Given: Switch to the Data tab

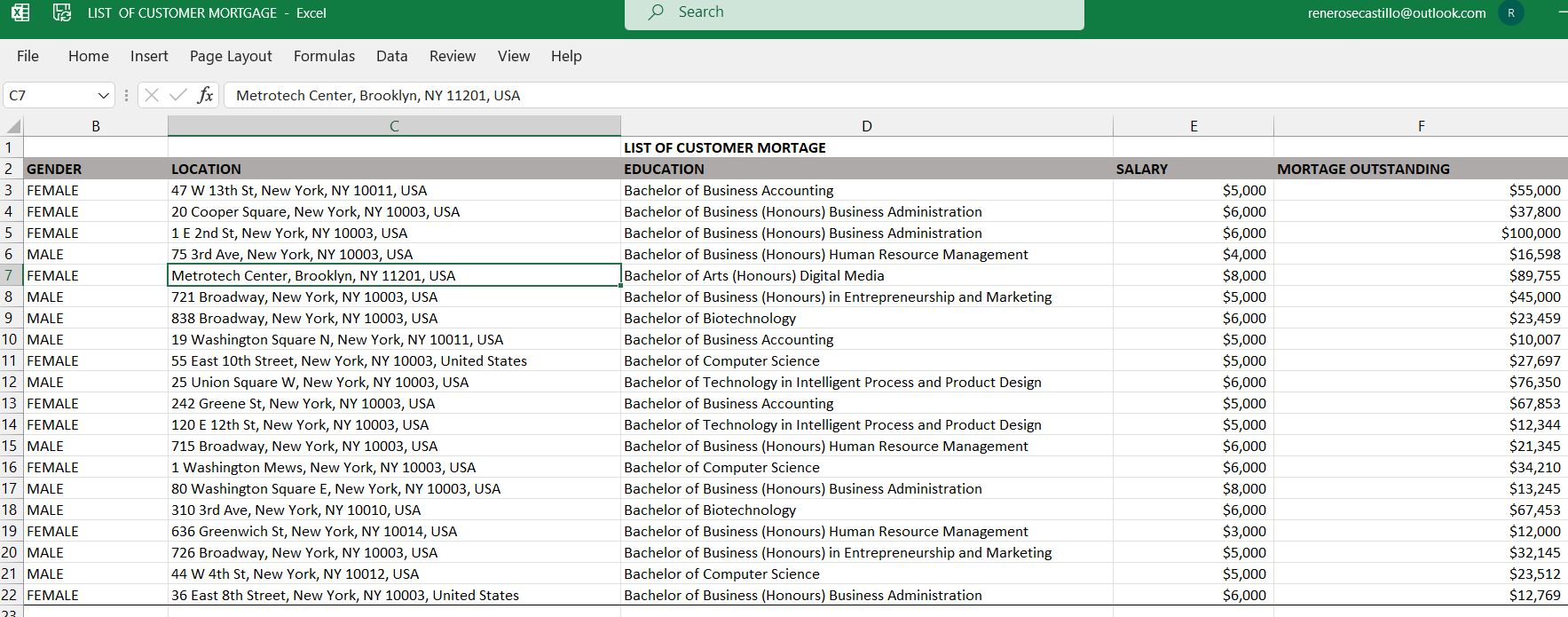Looking at the screenshot, I should pyautogui.click(x=391, y=56).
